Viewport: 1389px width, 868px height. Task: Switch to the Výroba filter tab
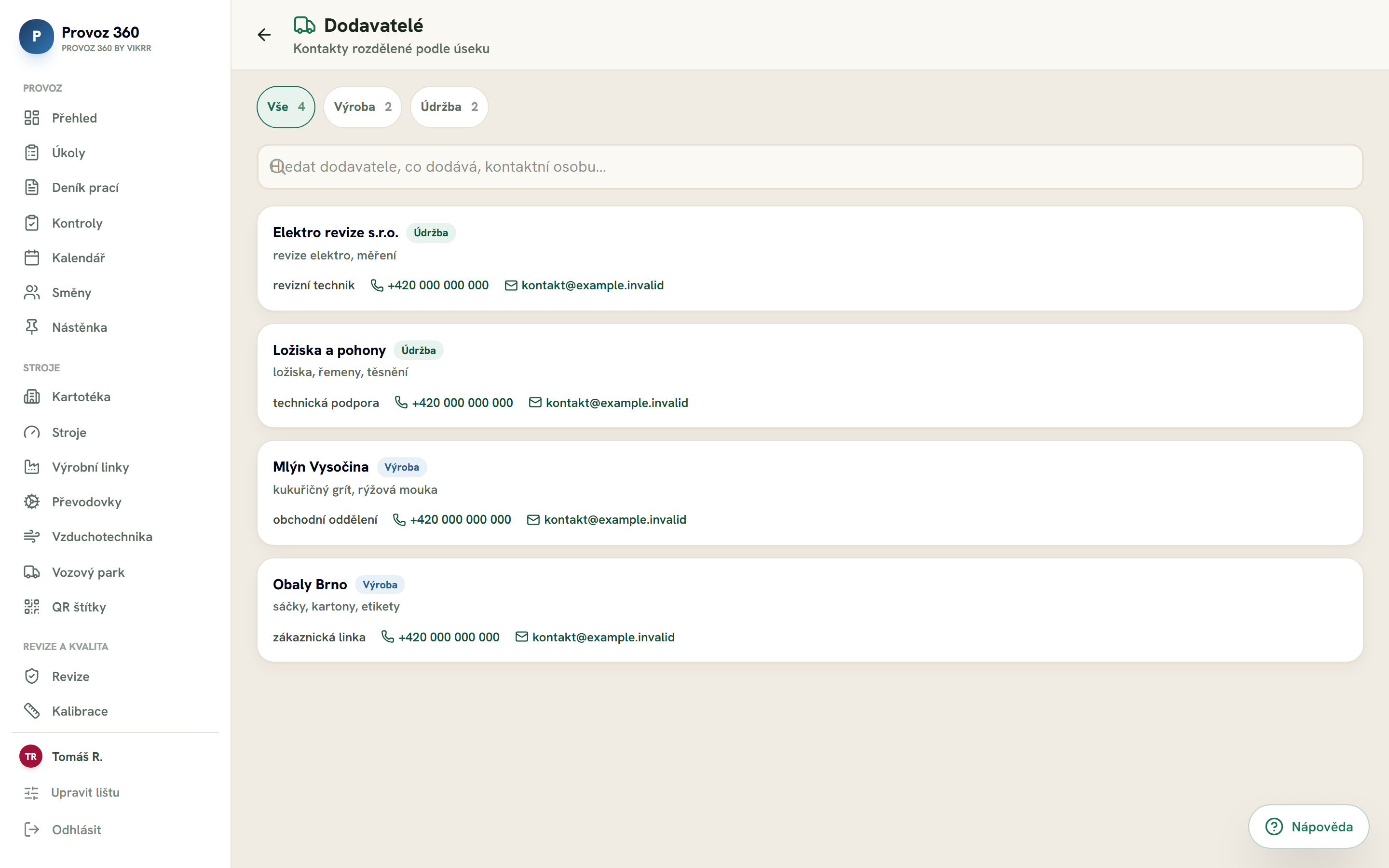(x=363, y=107)
